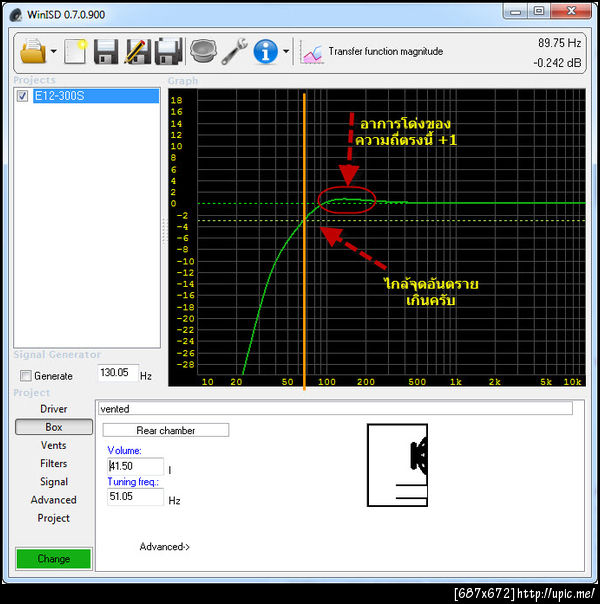Select the E12-300S project entry
This screenshot has height=604, width=600.
96,96
